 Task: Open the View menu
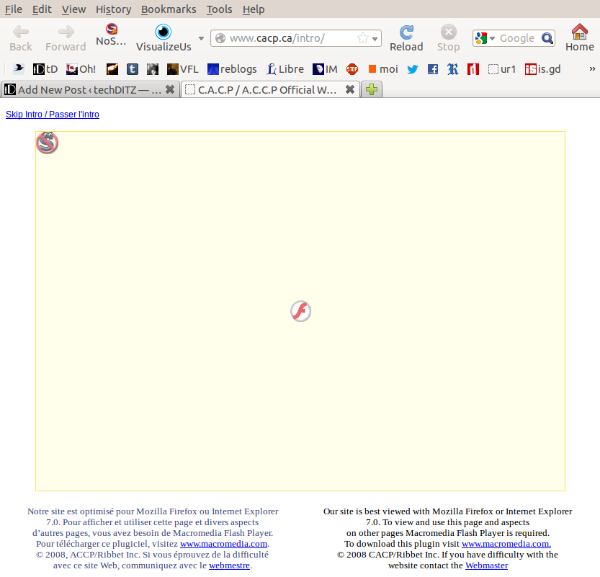click(x=74, y=9)
